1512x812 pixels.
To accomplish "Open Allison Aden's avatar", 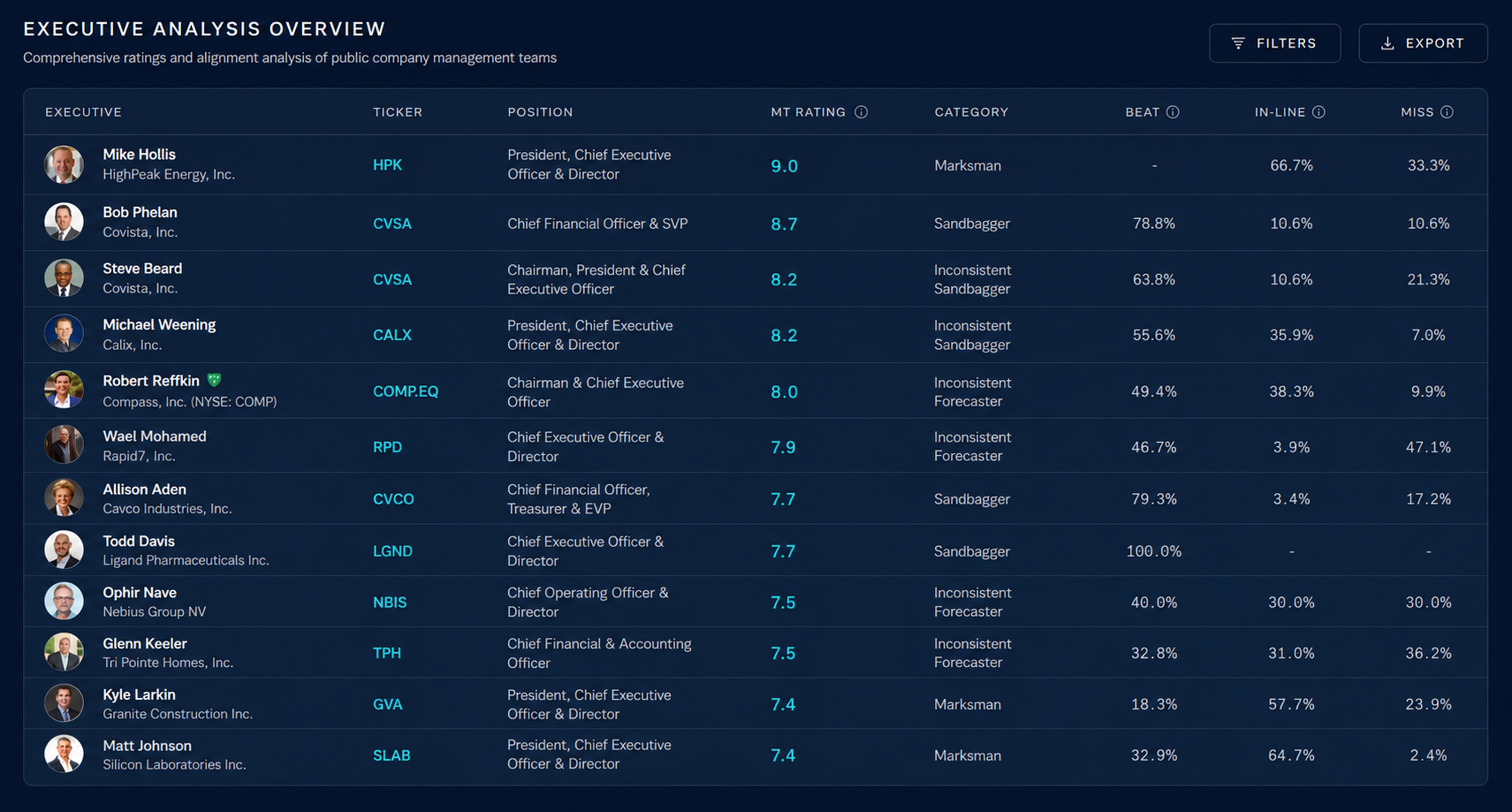I will [x=65, y=498].
